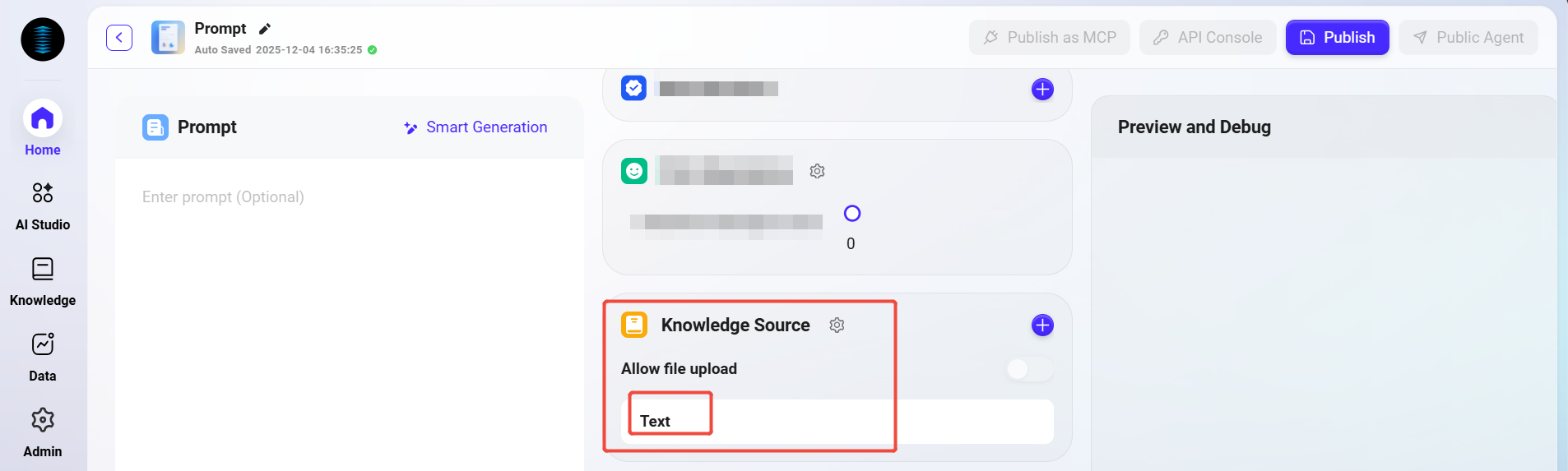Click the back arrow button
1568x471 pixels.
pos(119,38)
